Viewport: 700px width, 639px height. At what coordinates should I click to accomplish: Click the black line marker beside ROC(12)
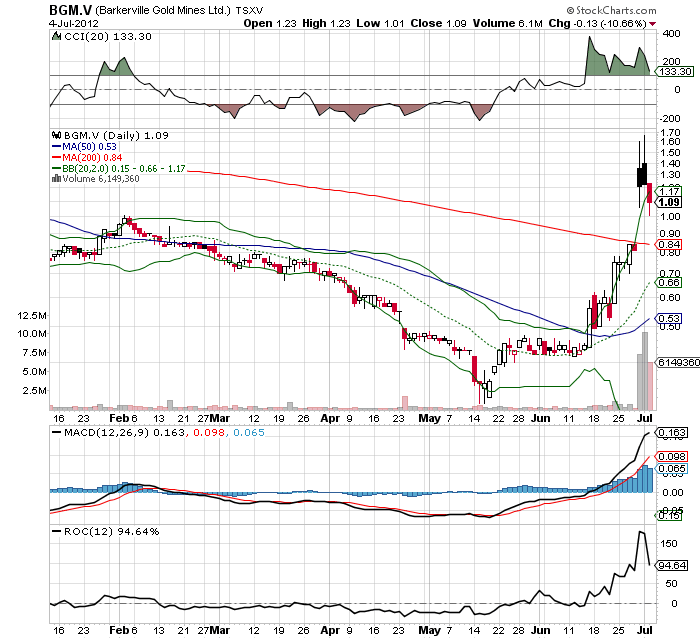[57, 531]
